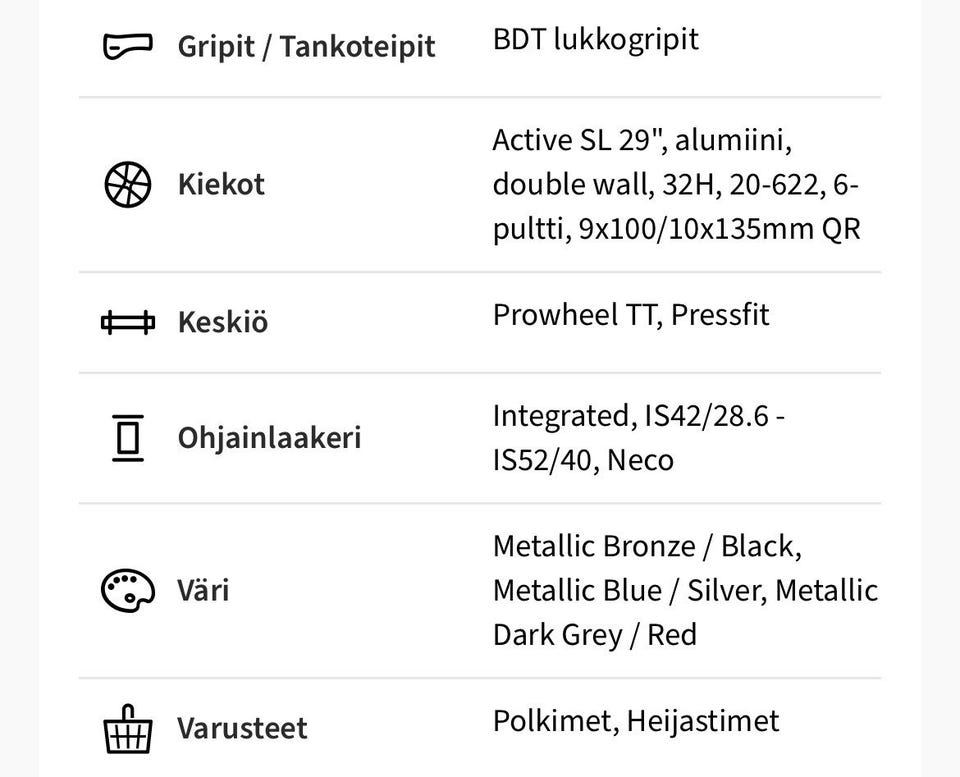Click the Metallic Dark Grey / Red text
The height and width of the screenshot is (777, 960).
click(x=594, y=634)
